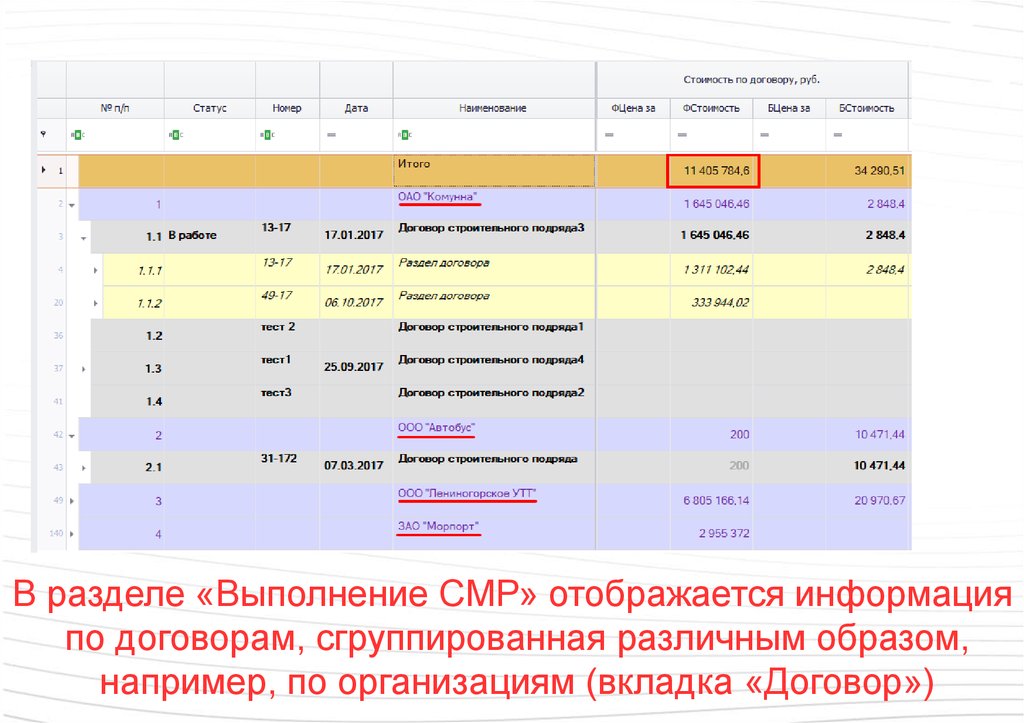Expand section 1.1.1 row

pyautogui.click(x=96, y=271)
